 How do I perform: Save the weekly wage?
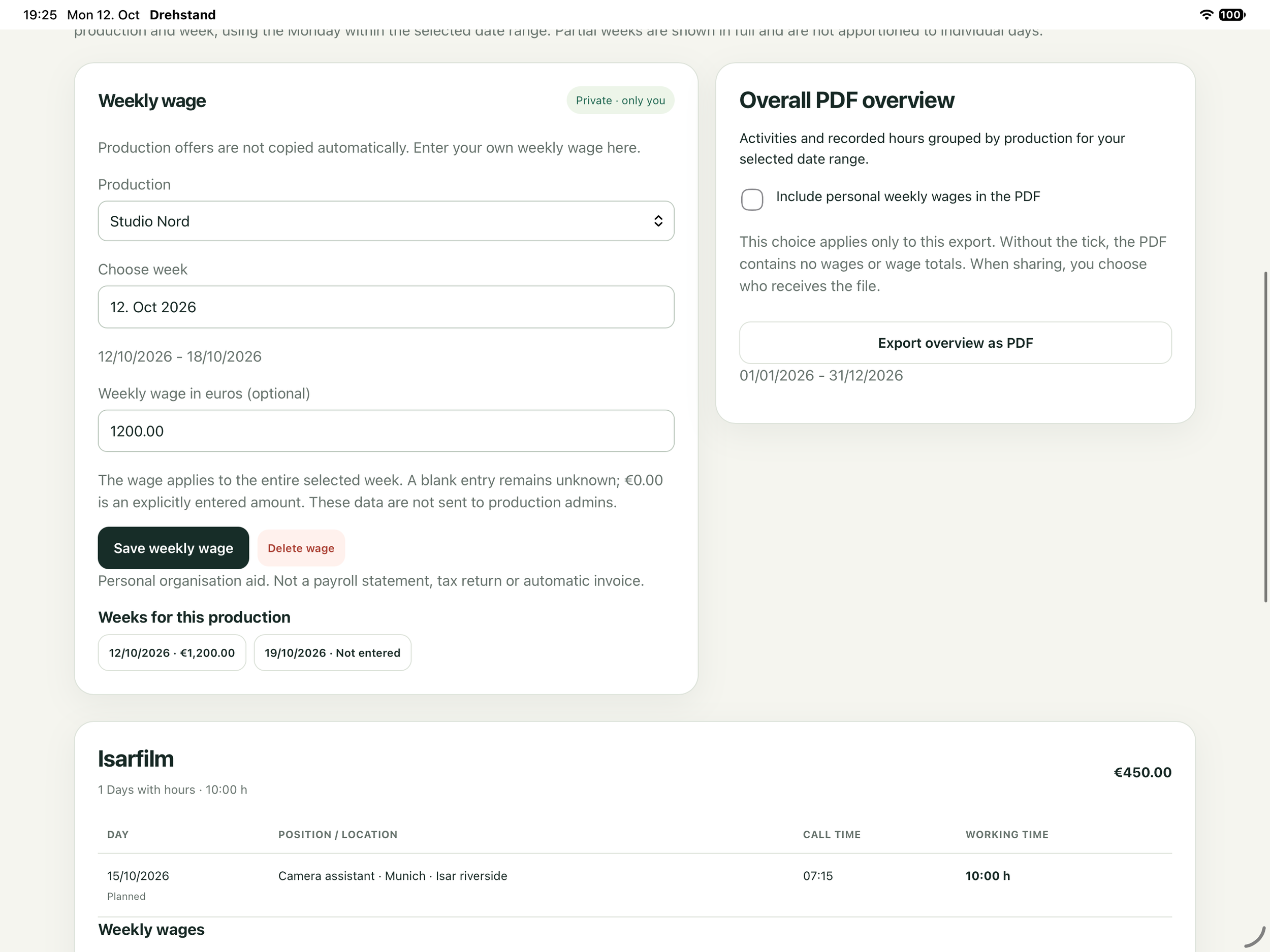[x=173, y=548]
